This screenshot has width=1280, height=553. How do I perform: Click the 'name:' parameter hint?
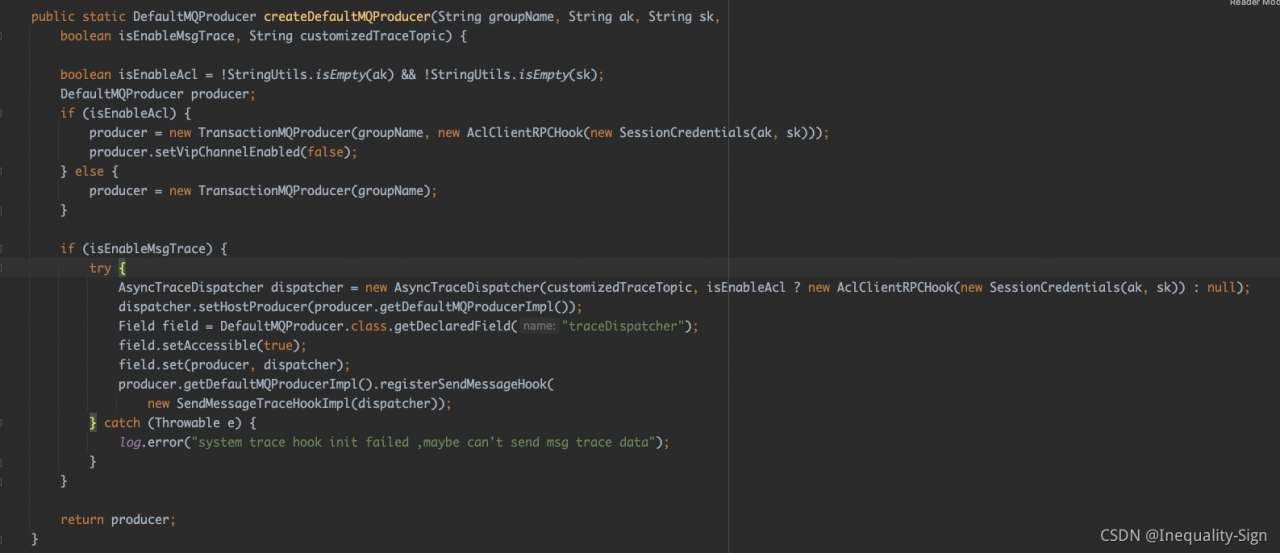coord(540,326)
